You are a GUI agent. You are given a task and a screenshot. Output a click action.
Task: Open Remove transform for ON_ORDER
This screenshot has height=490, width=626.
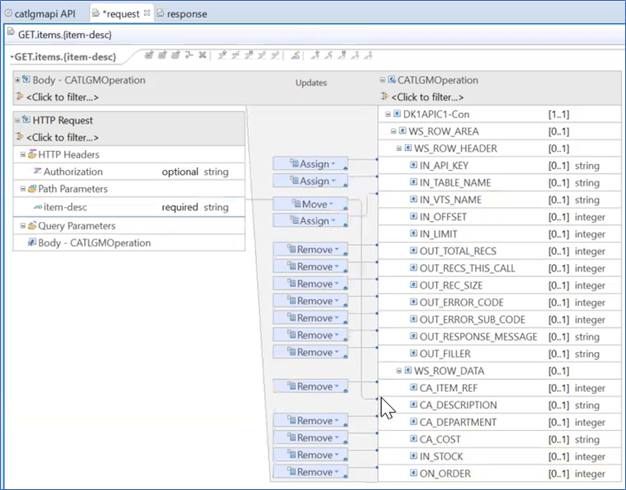click(310, 472)
